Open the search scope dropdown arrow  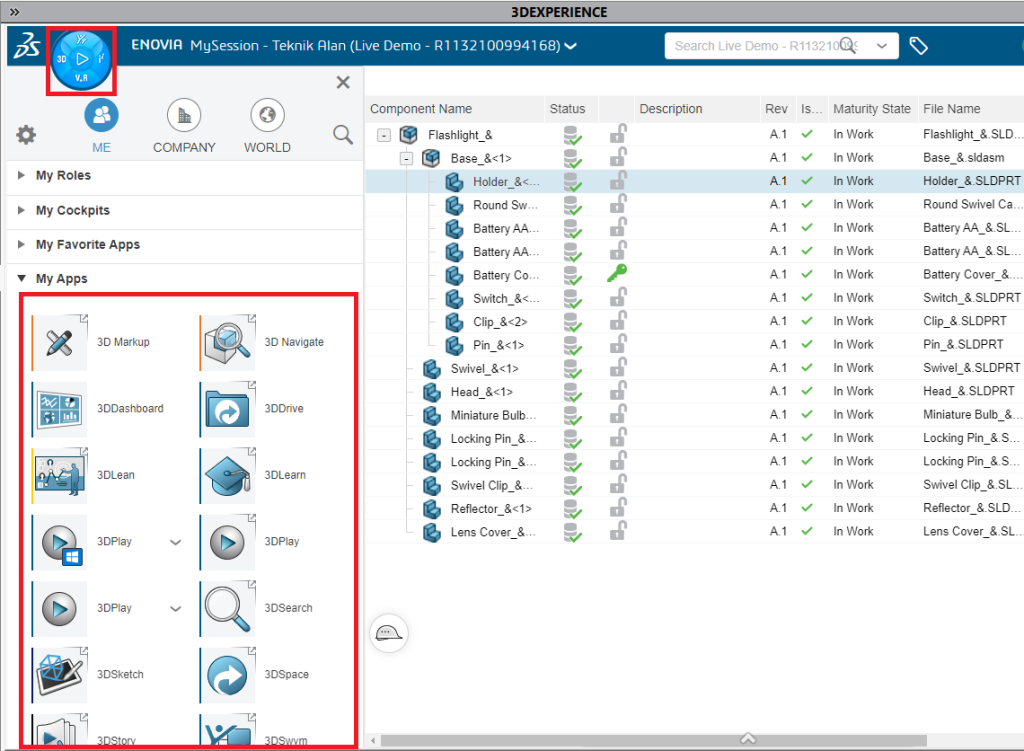tap(882, 46)
